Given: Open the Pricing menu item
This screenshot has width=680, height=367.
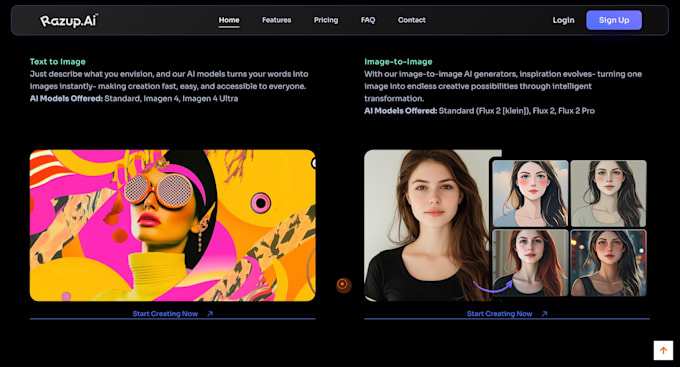Looking at the screenshot, I should pyautogui.click(x=326, y=20).
